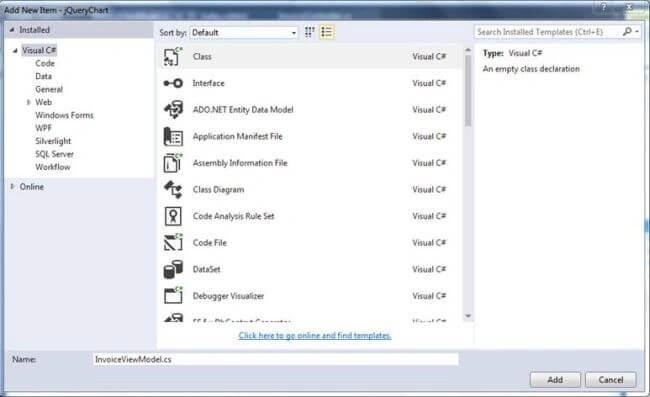Select the DataSet icon
650x397 pixels.
point(173,269)
